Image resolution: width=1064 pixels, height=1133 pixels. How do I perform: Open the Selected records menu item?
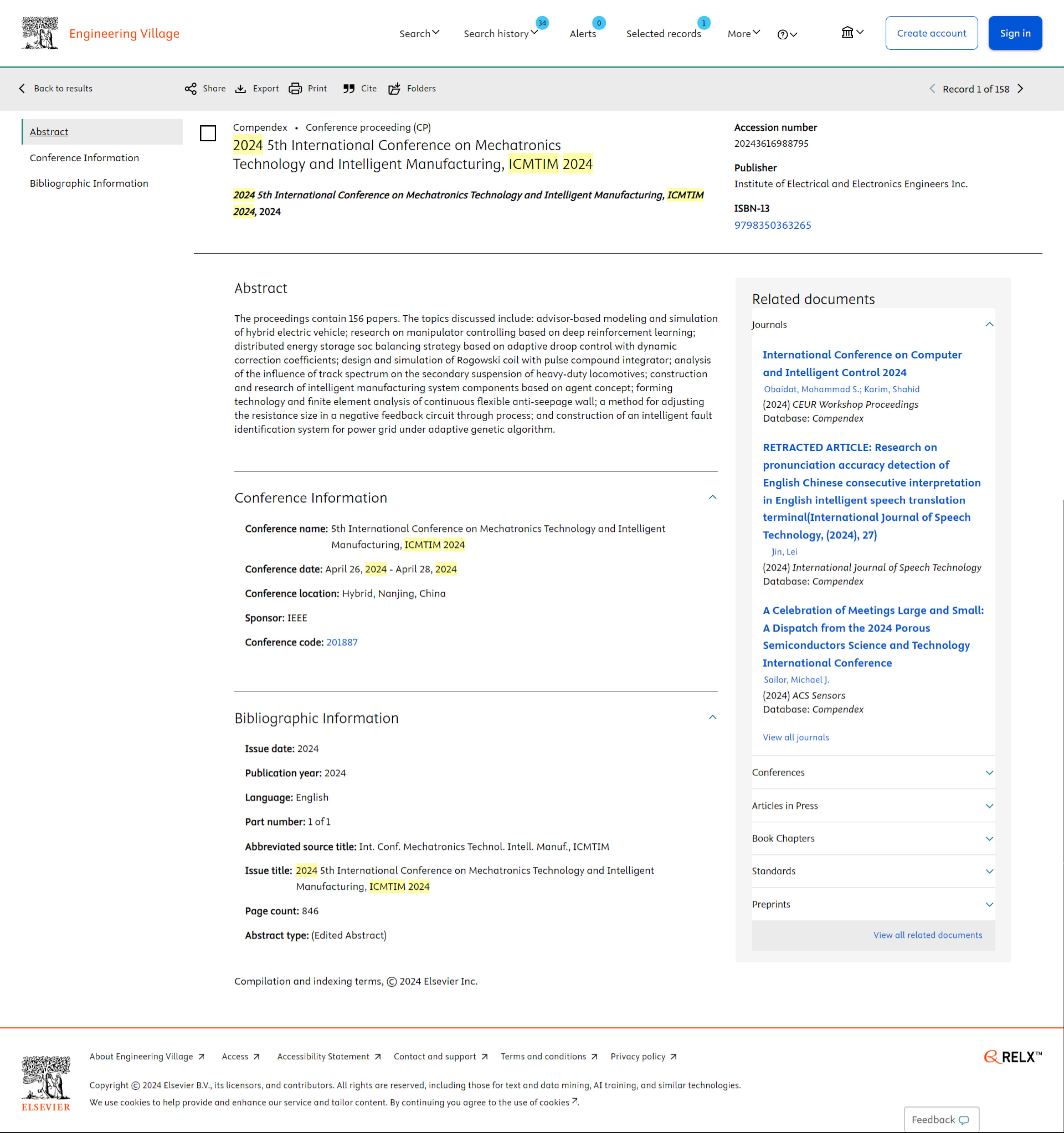click(x=663, y=34)
